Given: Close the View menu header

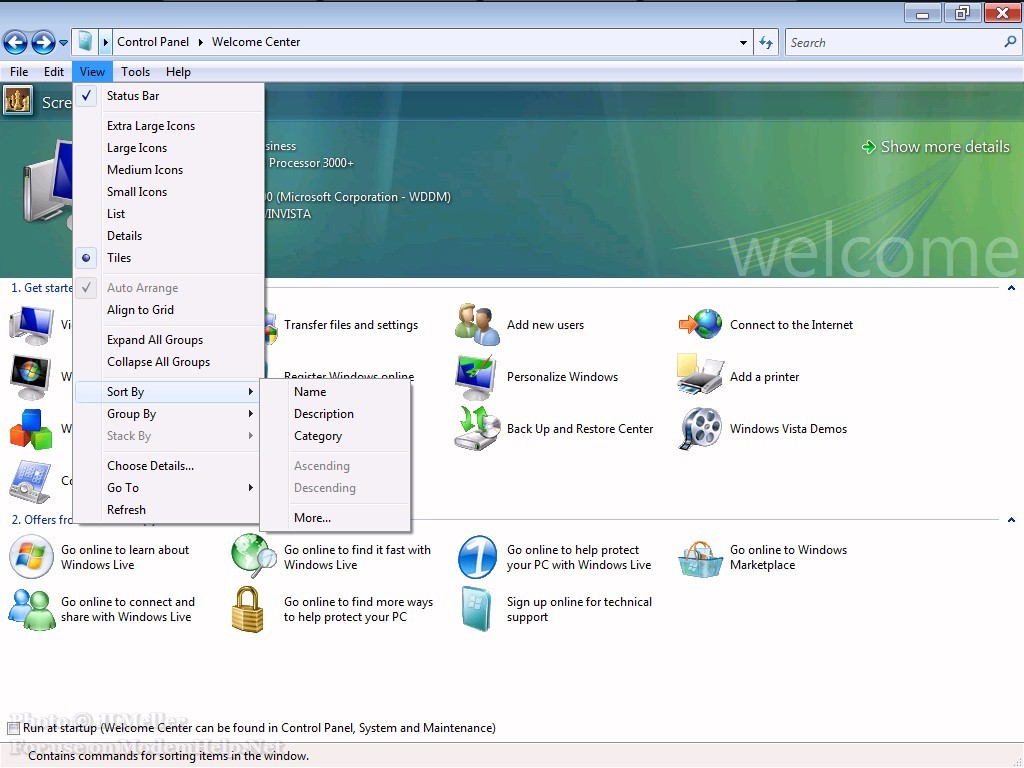Looking at the screenshot, I should tap(92, 72).
